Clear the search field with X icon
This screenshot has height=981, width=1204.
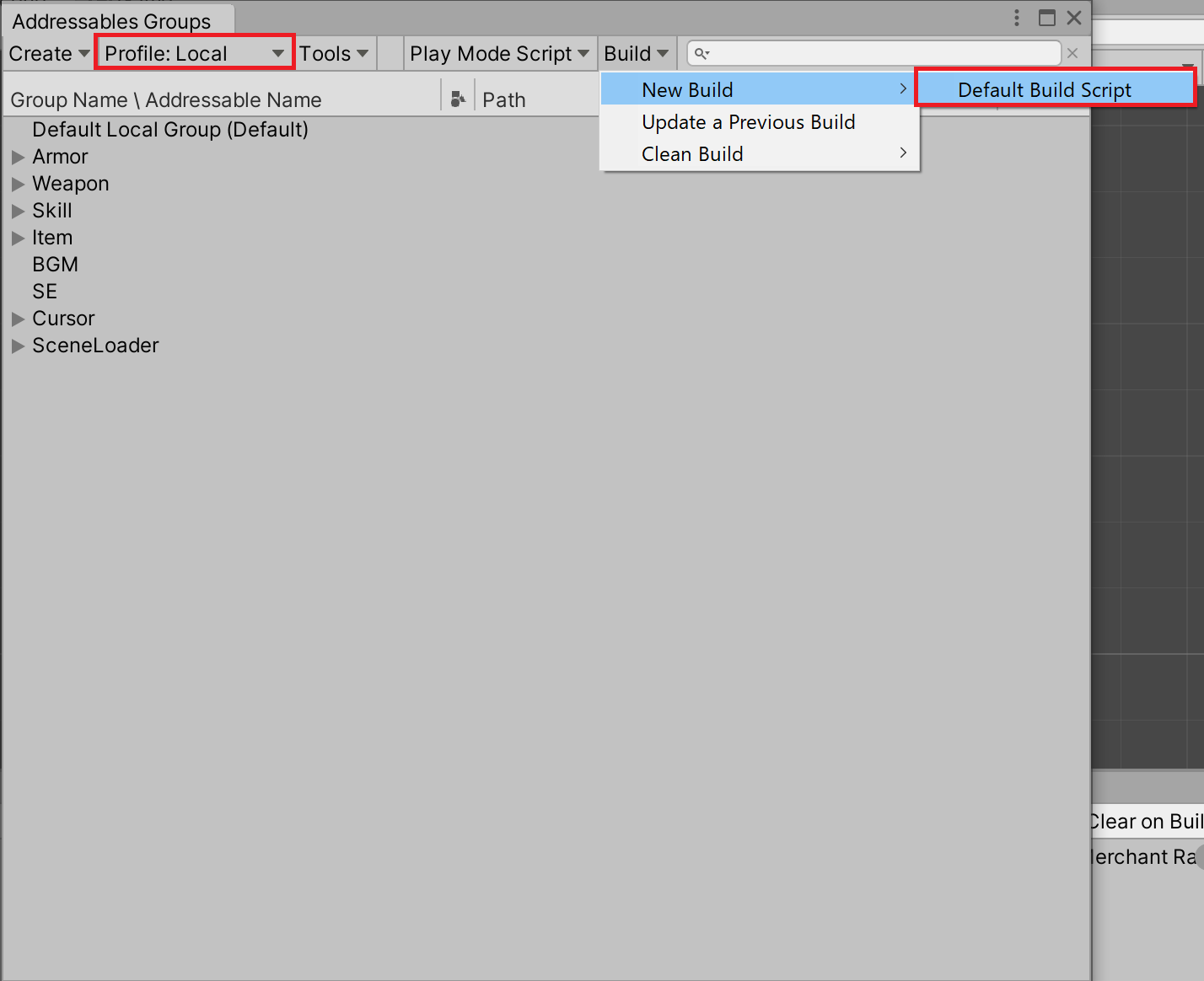tap(1072, 53)
